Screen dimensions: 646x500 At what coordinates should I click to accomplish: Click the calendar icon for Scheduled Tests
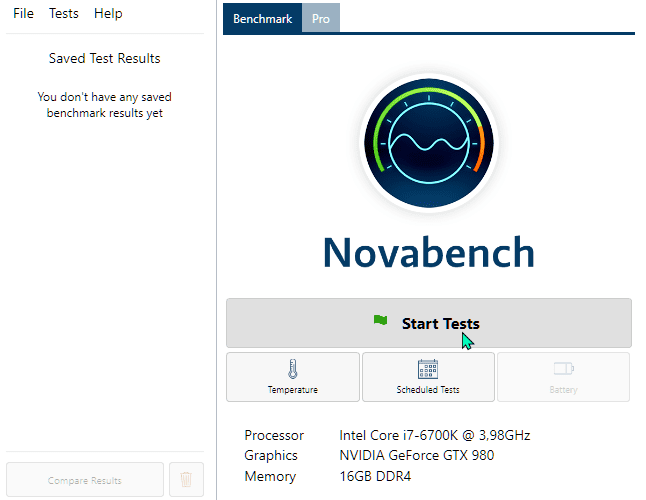click(x=428, y=369)
